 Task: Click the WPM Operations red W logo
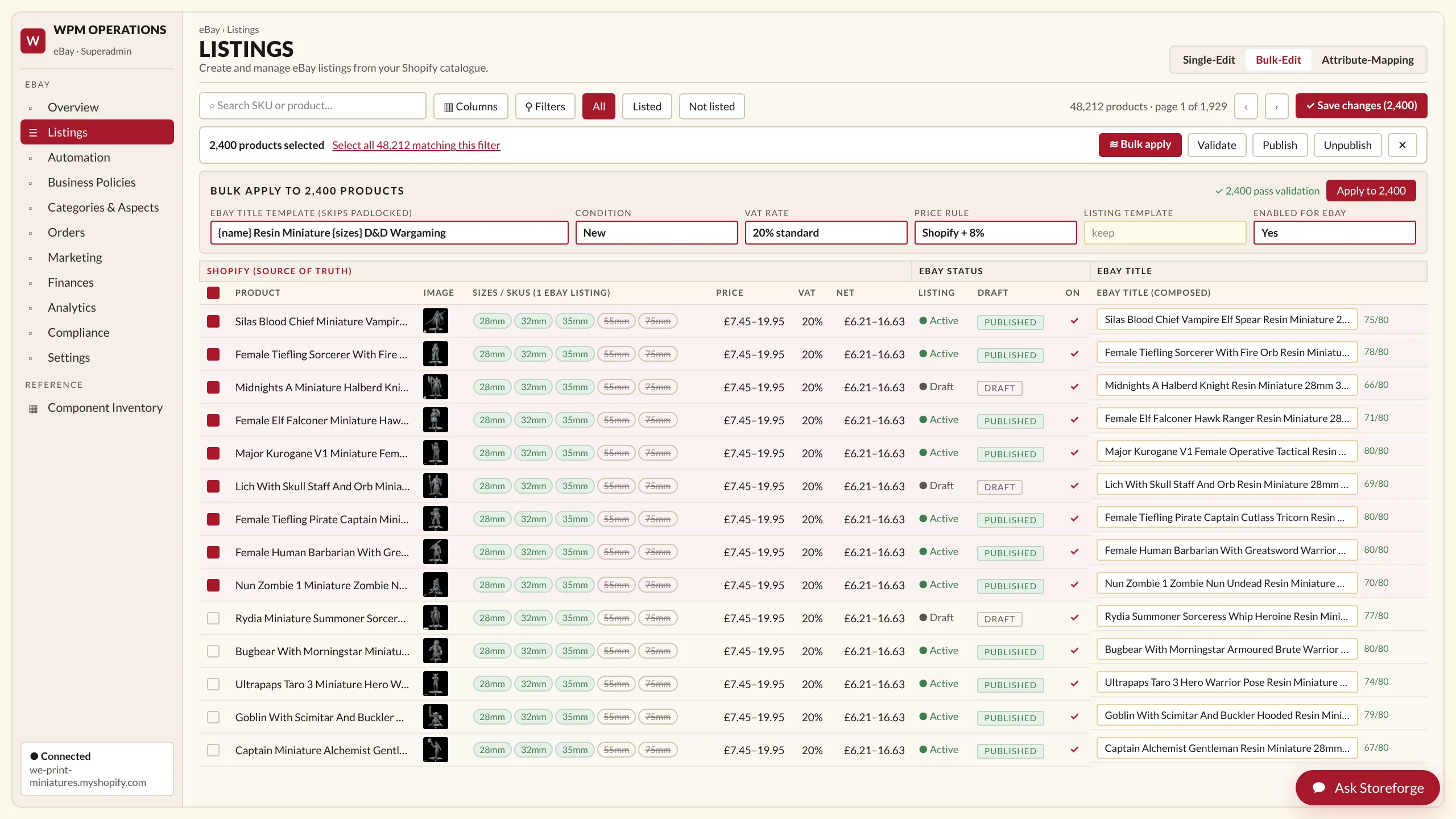point(33,40)
